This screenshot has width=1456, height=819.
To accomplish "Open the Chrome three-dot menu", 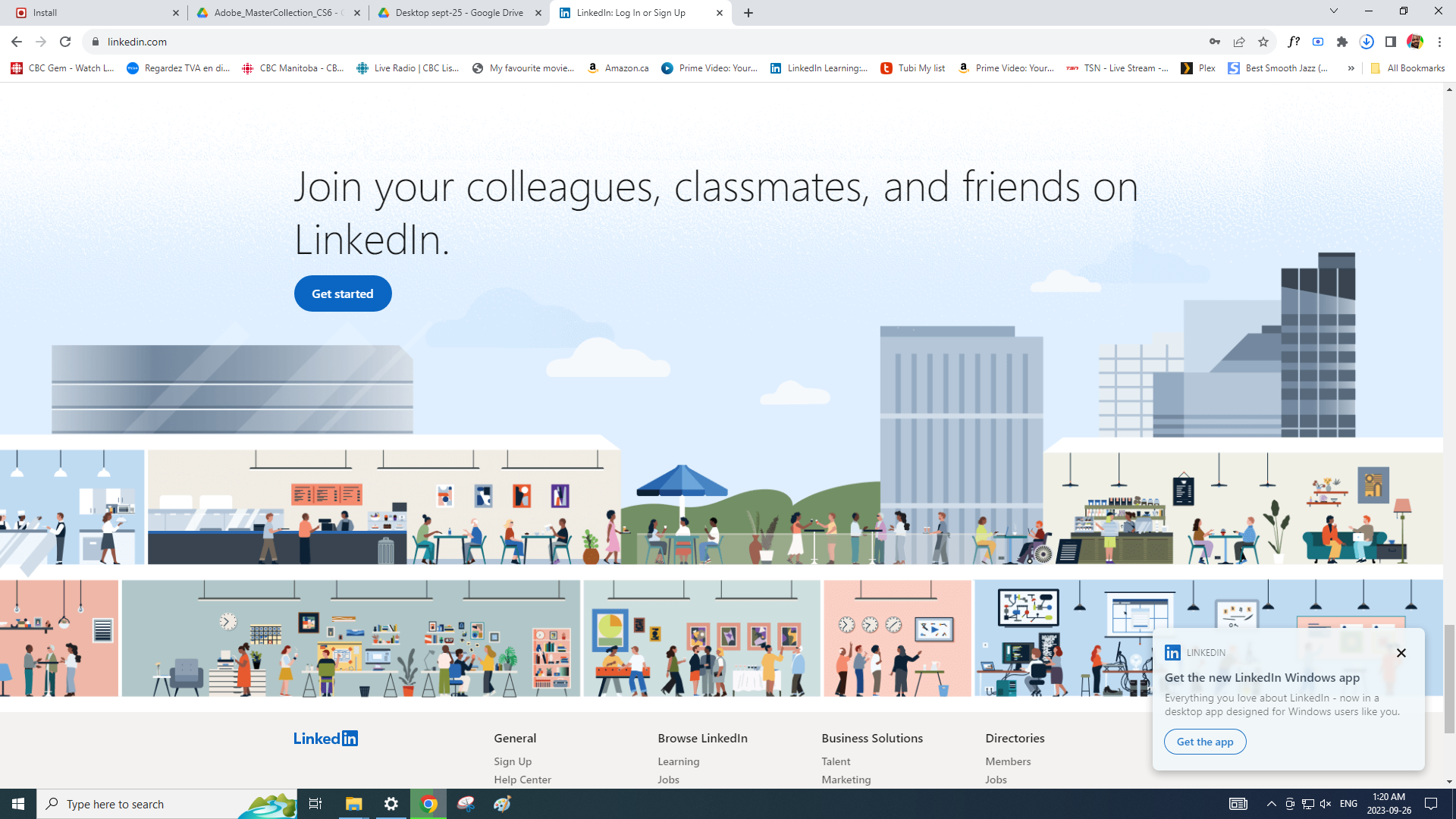I will [x=1439, y=42].
